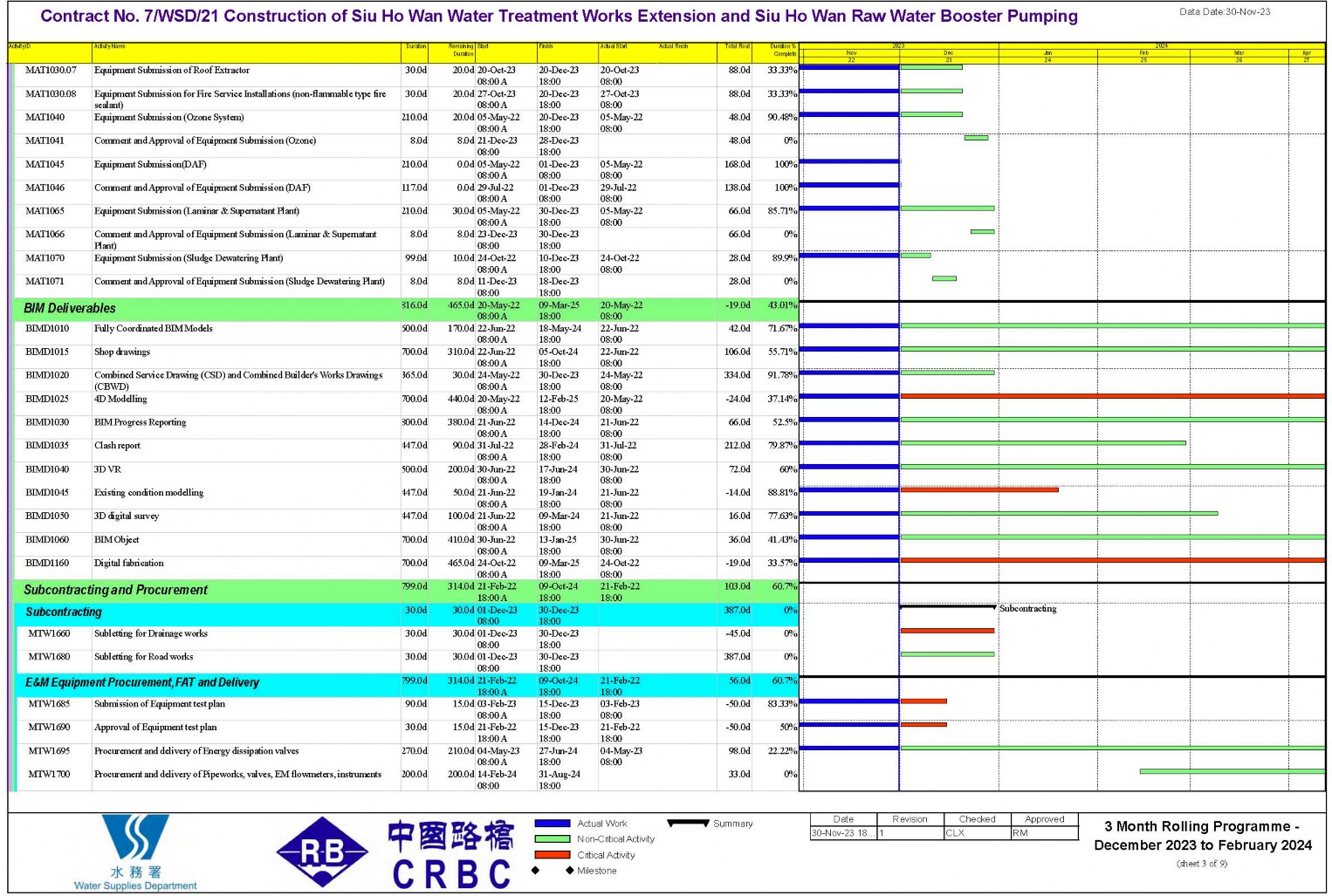Click the red Gantt bar for Subletting for Drainage works
Image resolution: width=1332 pixels, height=896 pixels.
point(947,631)
